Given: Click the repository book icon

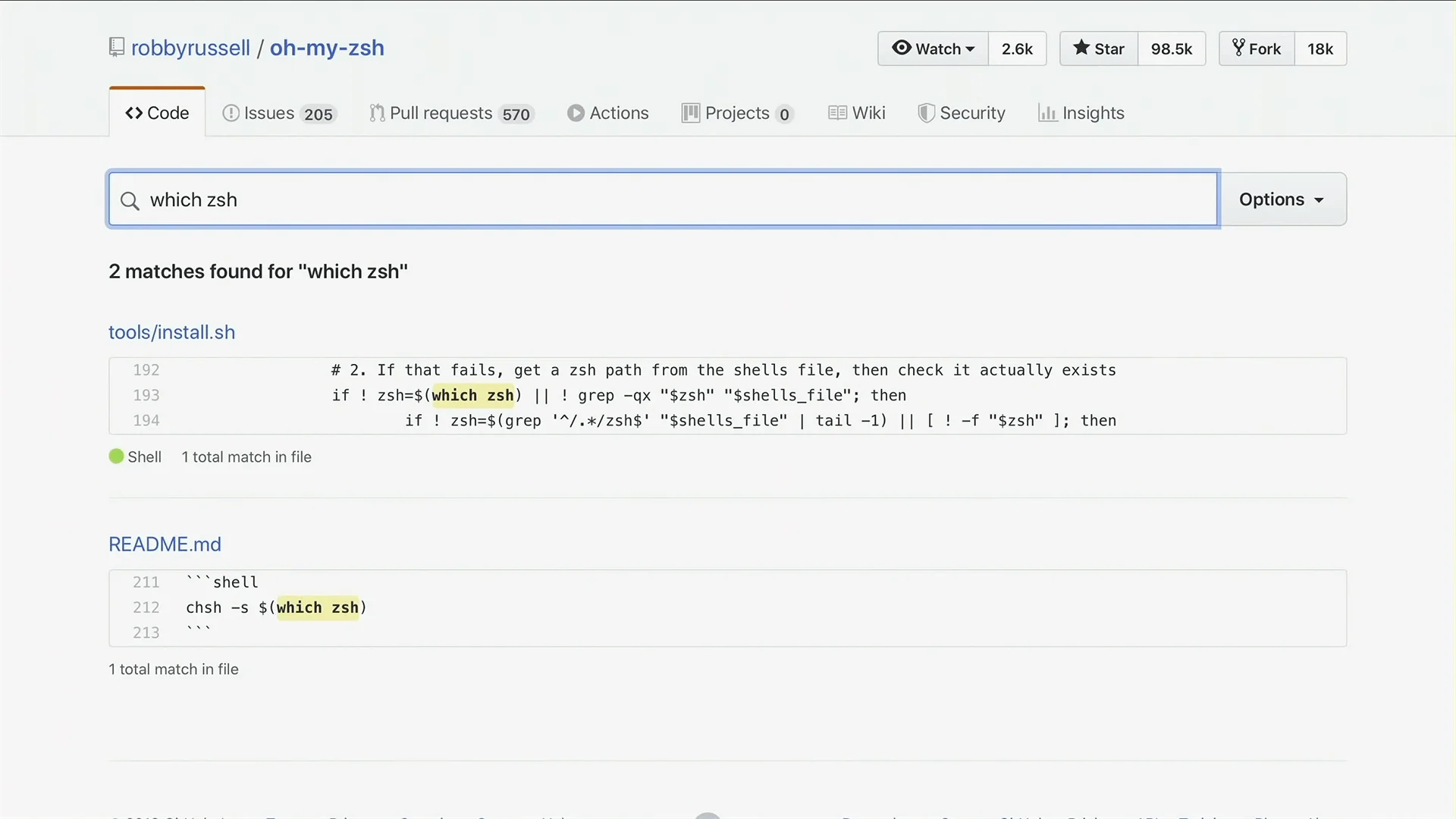Looking at the screenshot, I should coord(116,47).
